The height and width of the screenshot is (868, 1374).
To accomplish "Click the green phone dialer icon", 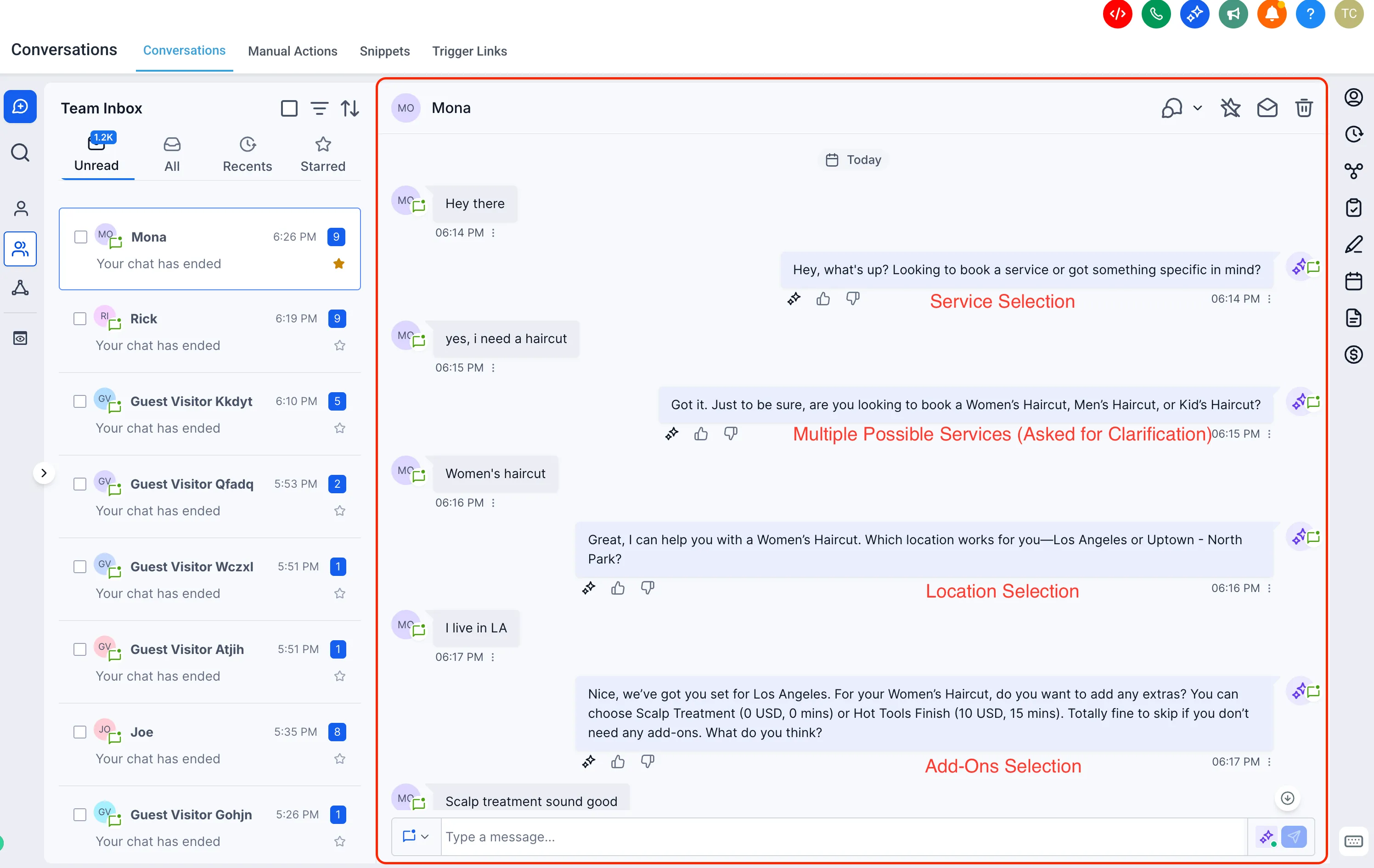I will click(x=1156, y=14).
